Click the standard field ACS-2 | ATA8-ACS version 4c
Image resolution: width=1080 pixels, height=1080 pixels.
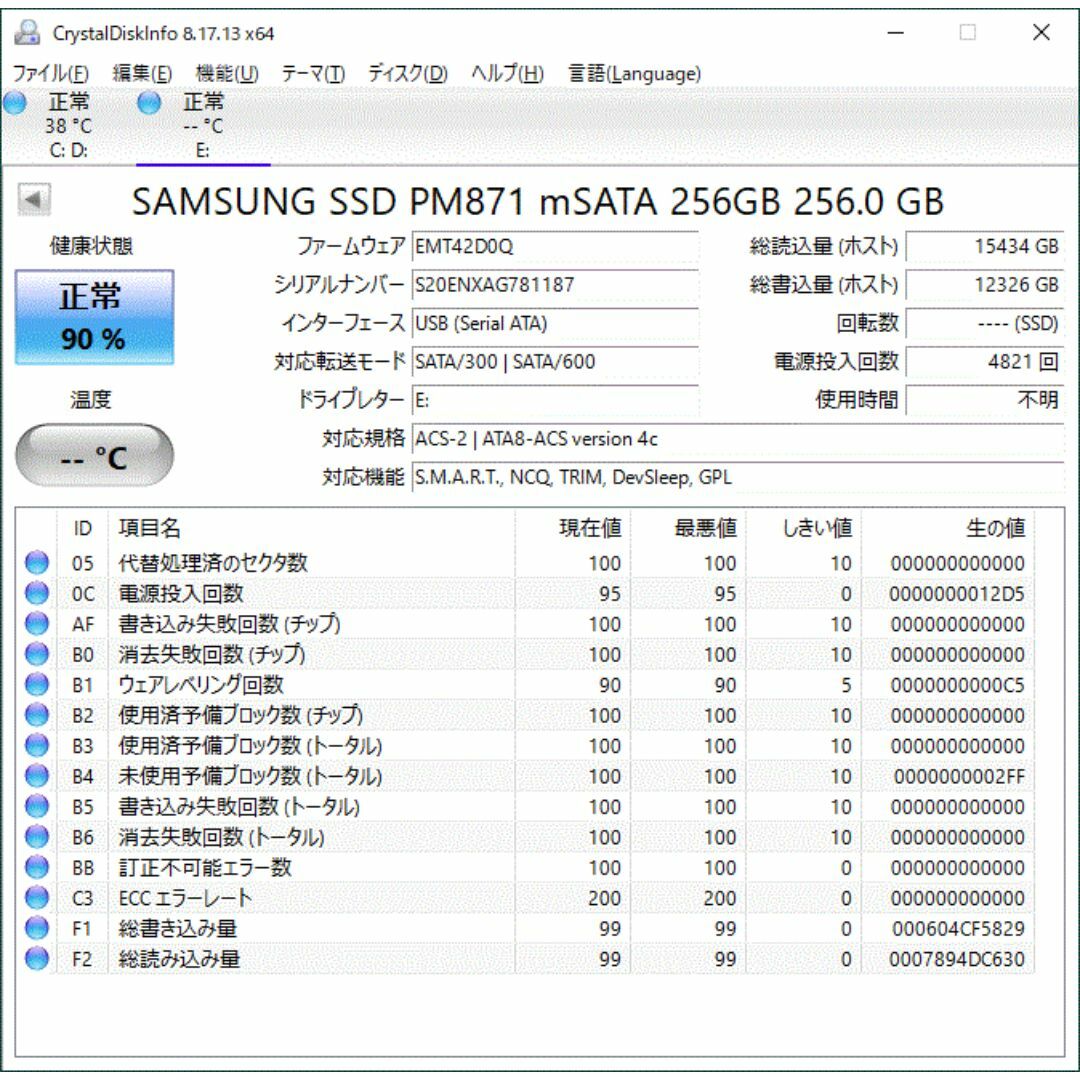tap(738, 439)
